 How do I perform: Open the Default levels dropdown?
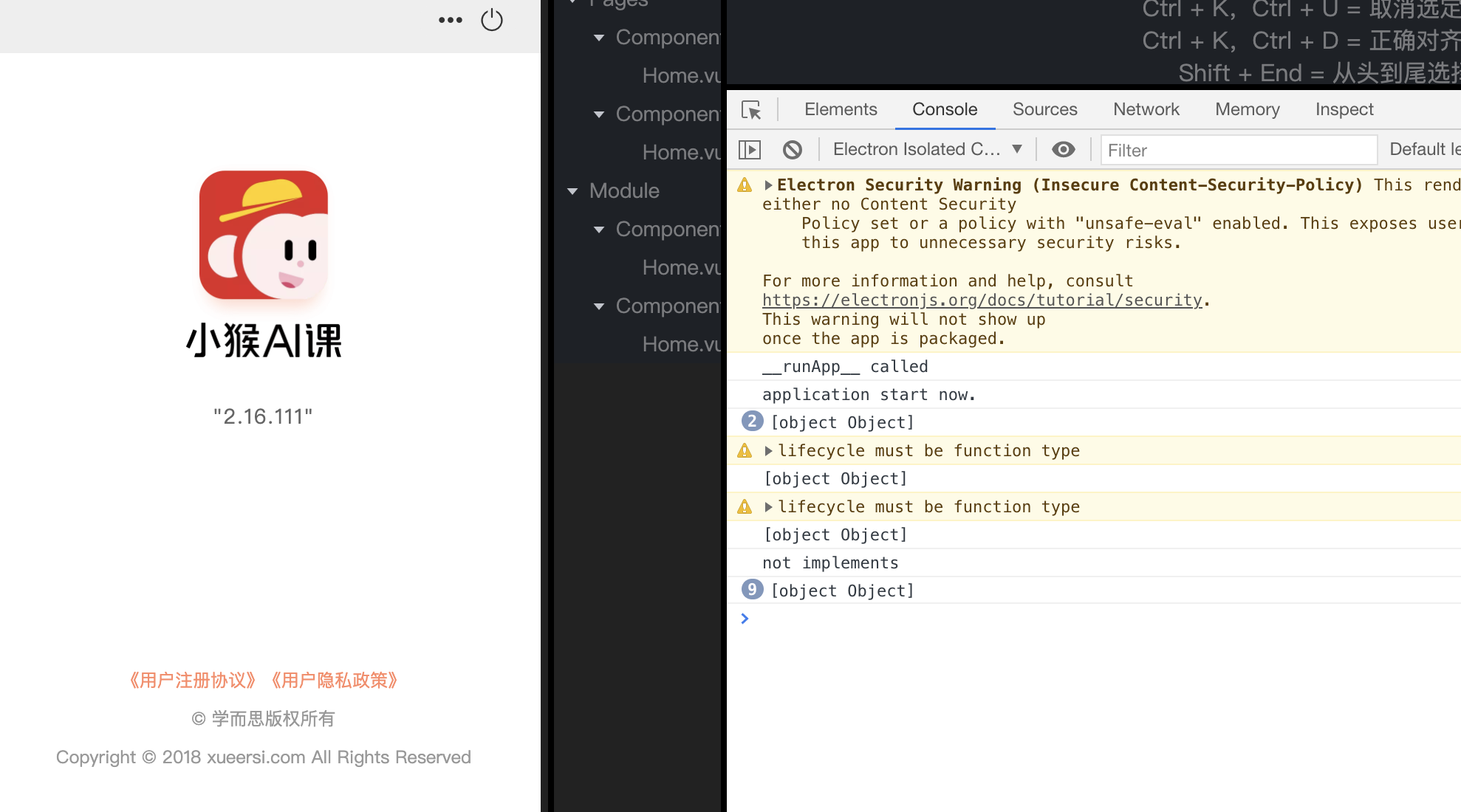click(1423, 150)
